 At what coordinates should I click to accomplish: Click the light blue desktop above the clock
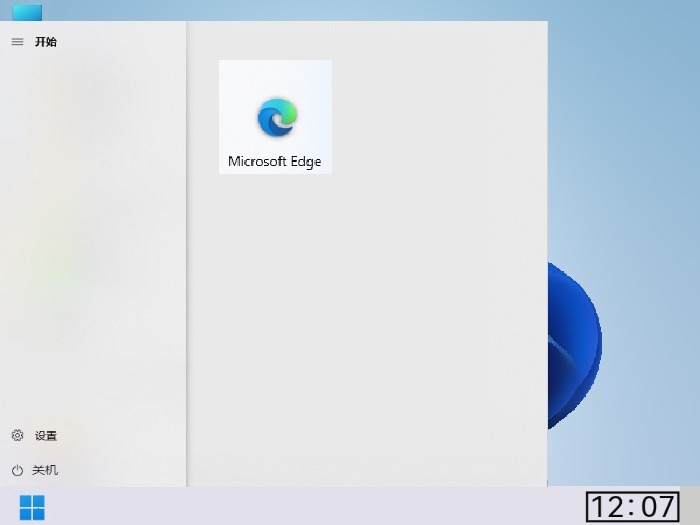630,440
